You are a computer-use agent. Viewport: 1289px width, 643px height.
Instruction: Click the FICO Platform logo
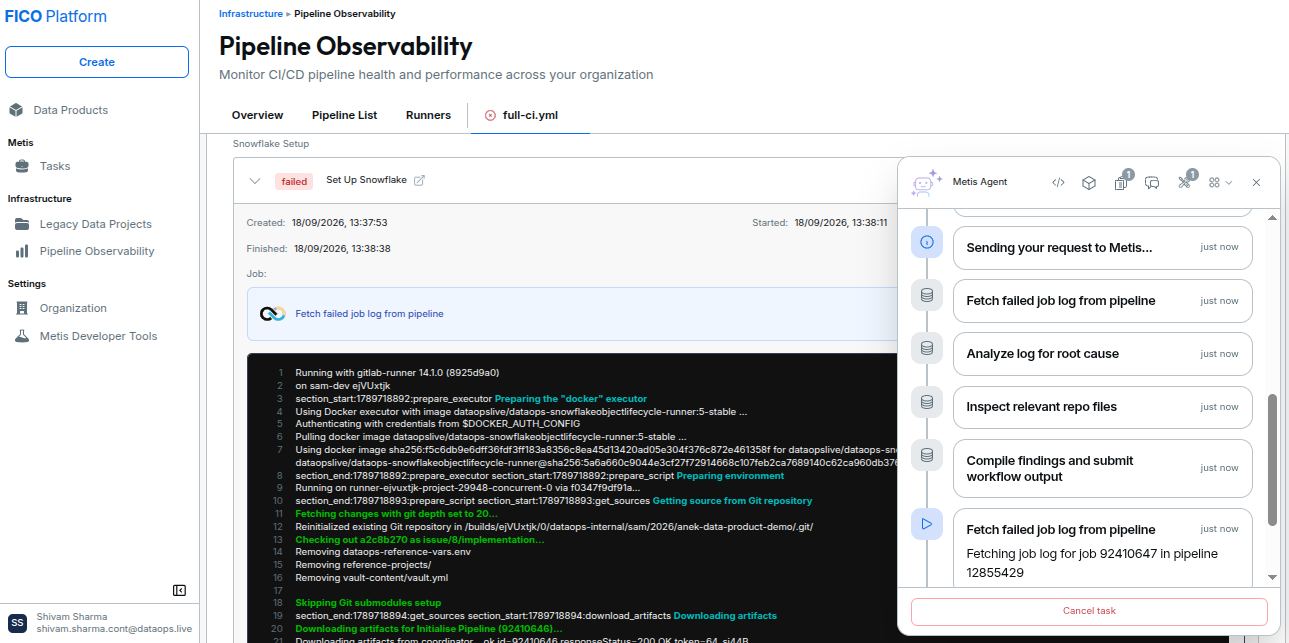56,16
